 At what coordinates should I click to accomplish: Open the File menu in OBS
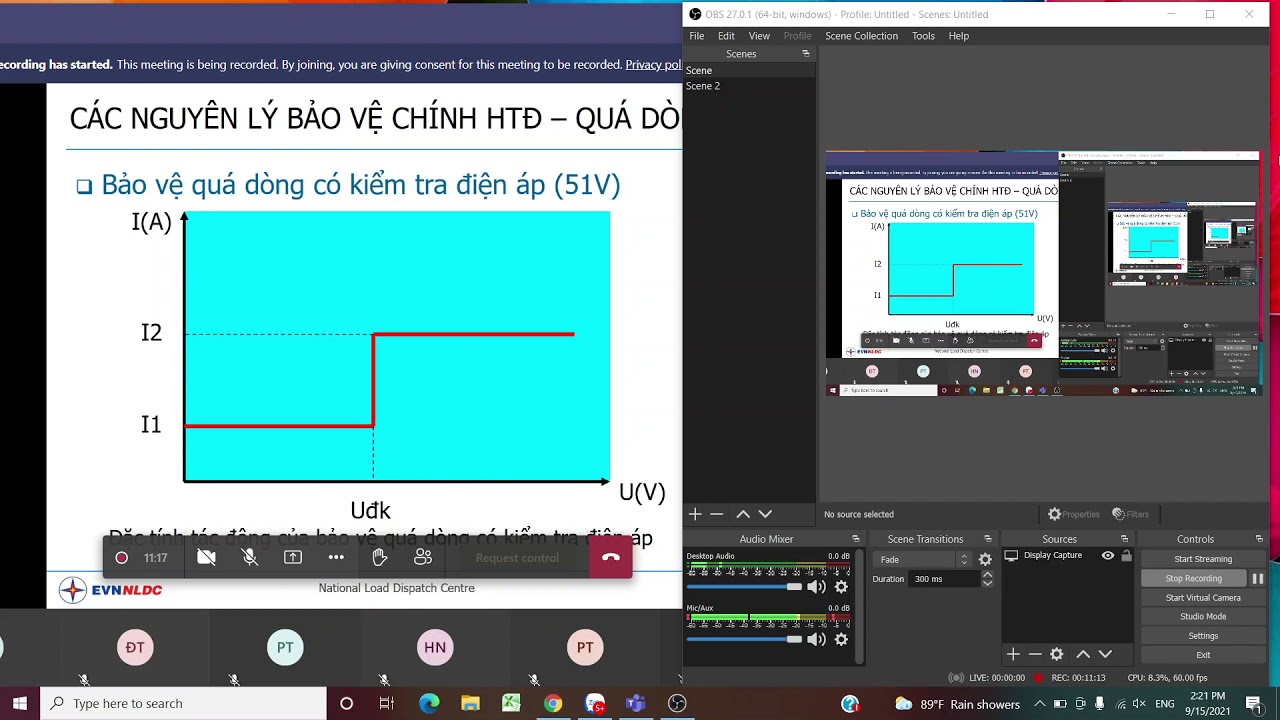(696, 36)
